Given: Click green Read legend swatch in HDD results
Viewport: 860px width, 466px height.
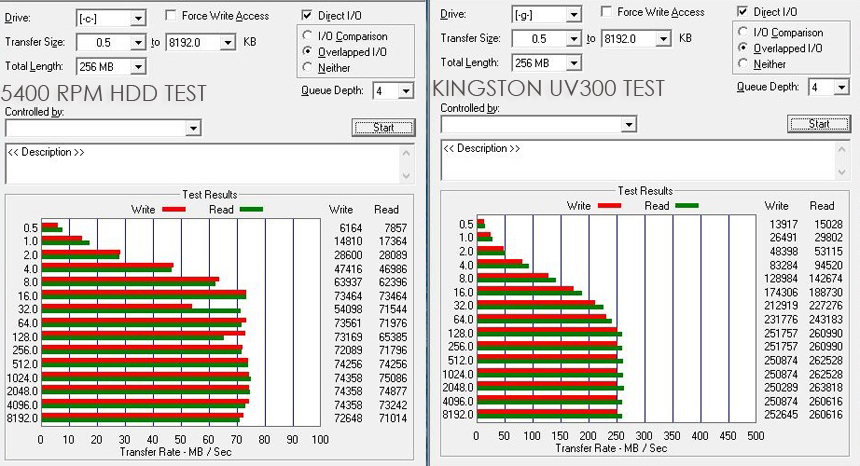Looking at the screenshot, I should [x=251, y=209].
